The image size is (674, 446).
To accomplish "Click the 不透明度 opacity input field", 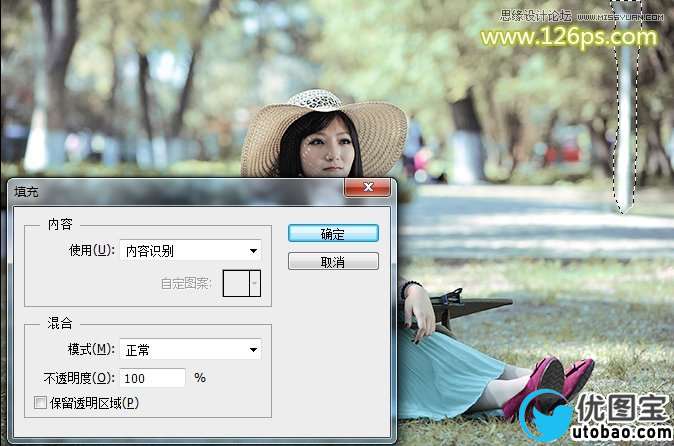I will (152, 378).
